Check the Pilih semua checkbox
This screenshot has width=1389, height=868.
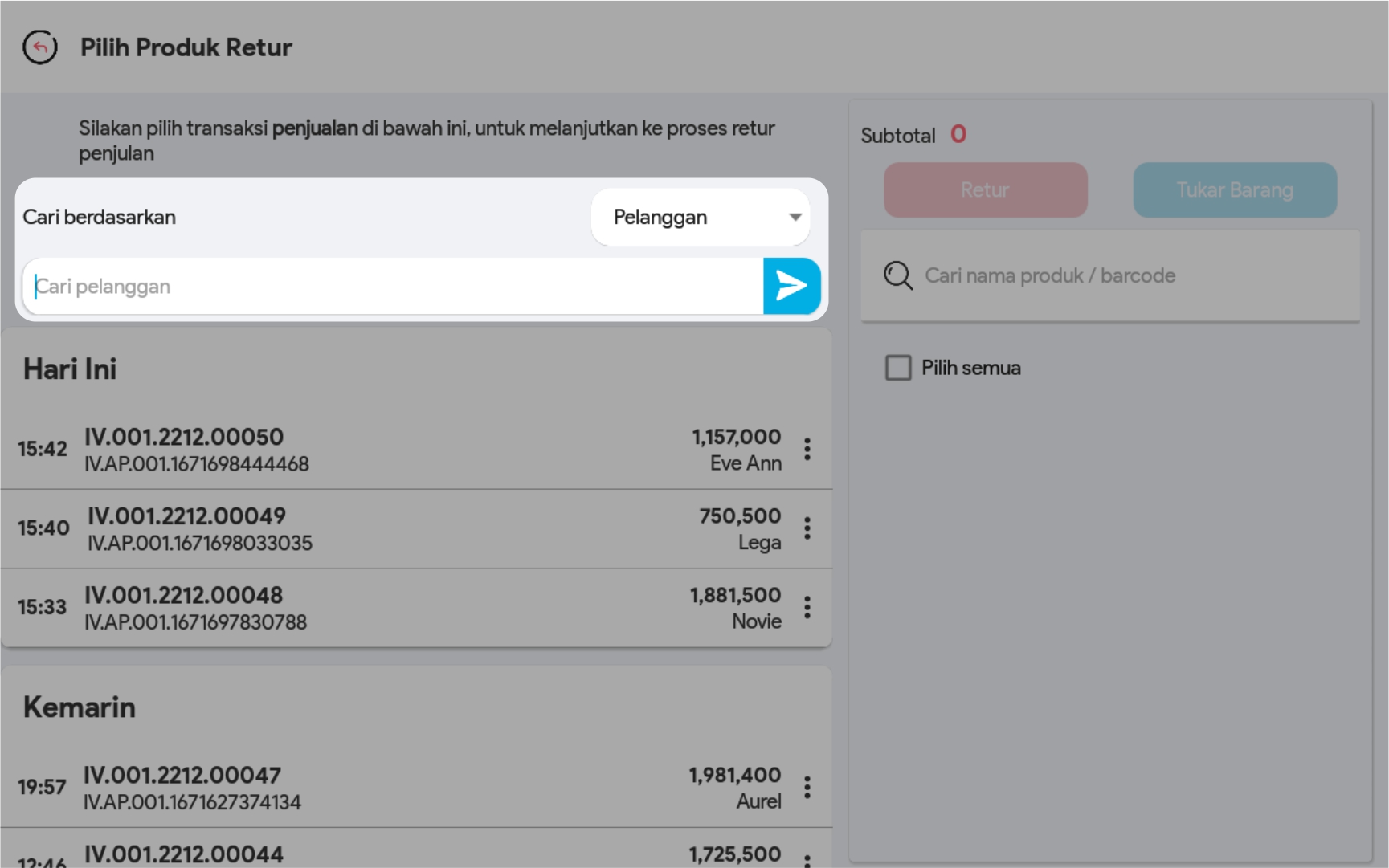click(898, 368)
